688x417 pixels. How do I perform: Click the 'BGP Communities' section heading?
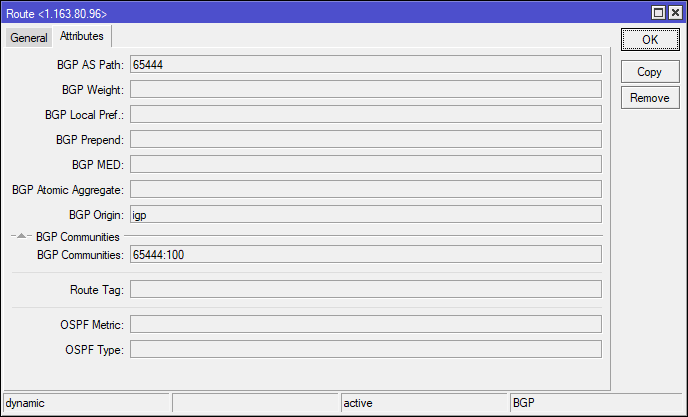click(78, 237)
